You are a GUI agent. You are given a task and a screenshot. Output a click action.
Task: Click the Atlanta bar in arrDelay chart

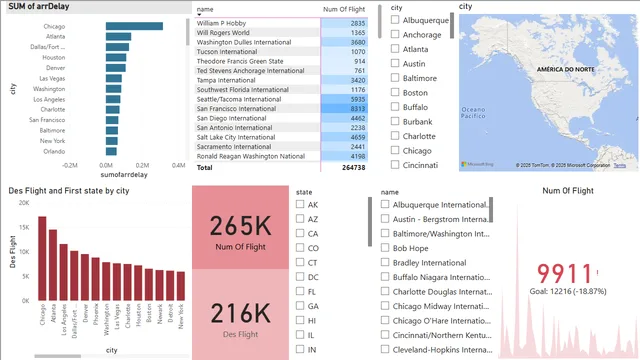(118, 36)
